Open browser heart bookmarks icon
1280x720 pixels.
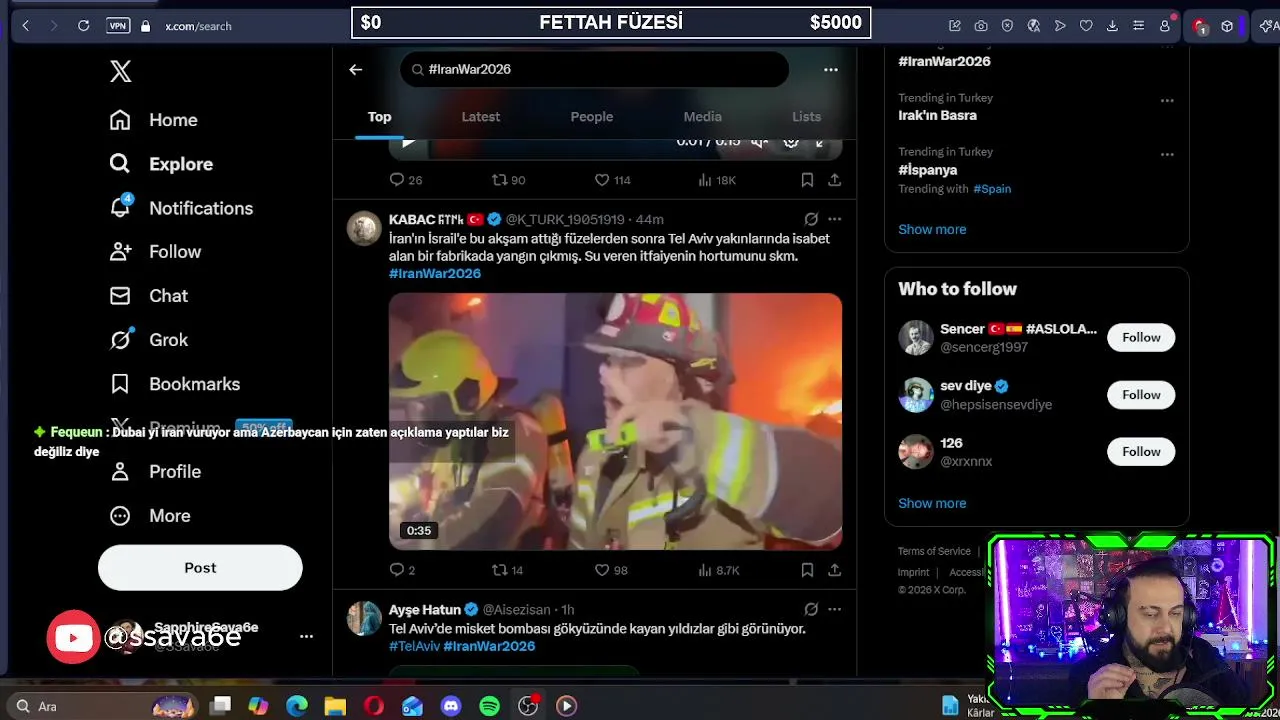click(x=1086, y=26)
